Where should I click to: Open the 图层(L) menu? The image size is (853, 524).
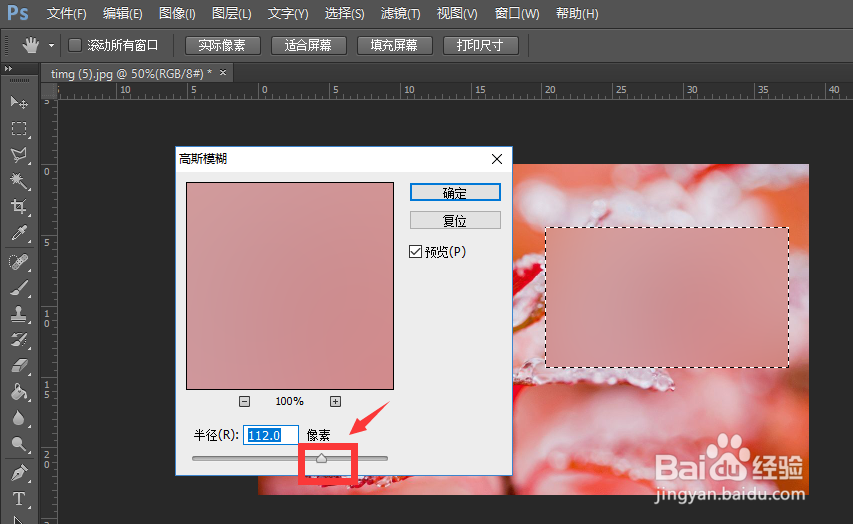click(232, 14)
